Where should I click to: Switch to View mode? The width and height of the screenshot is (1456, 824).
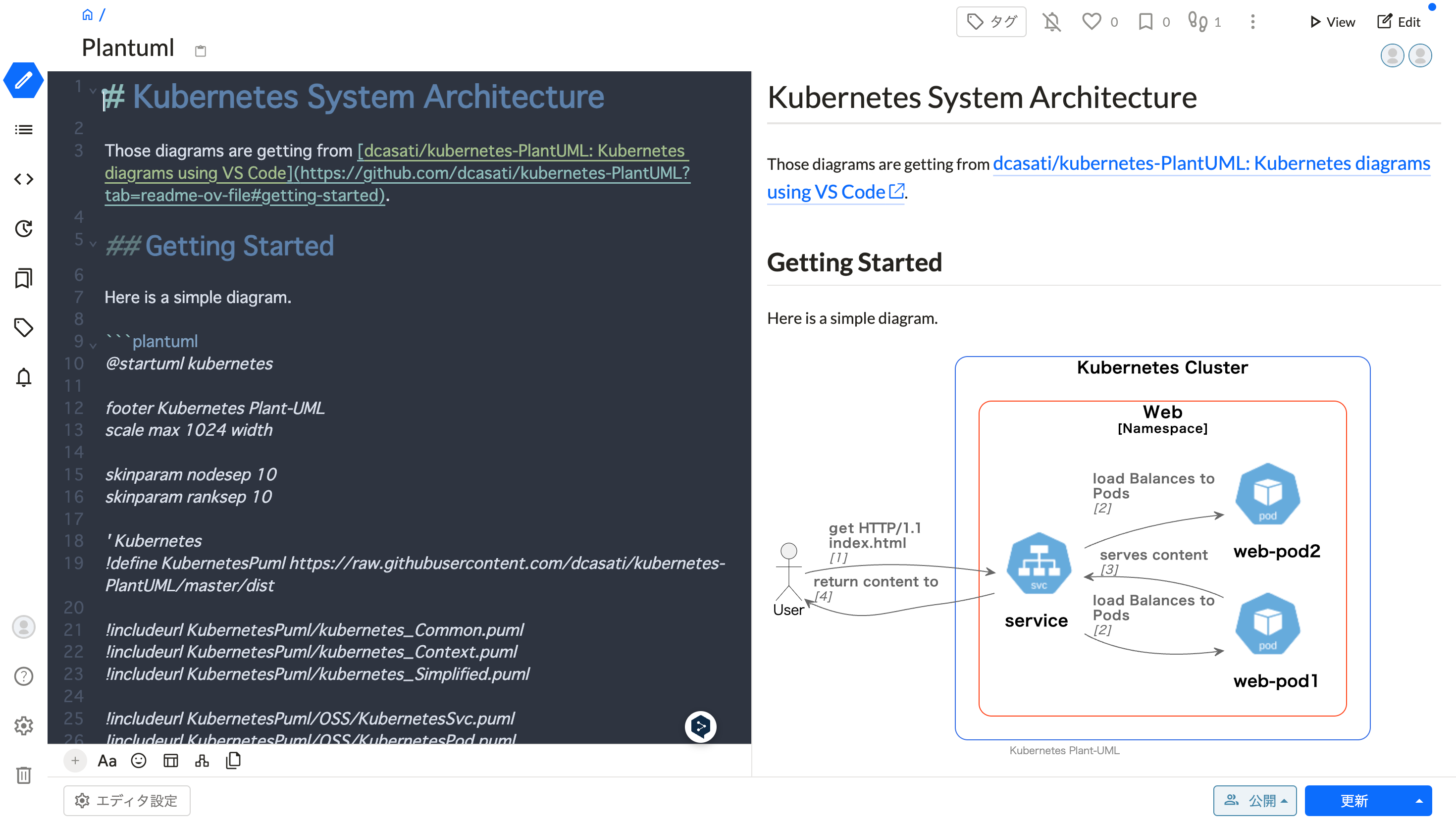[x=1333, y=22]
